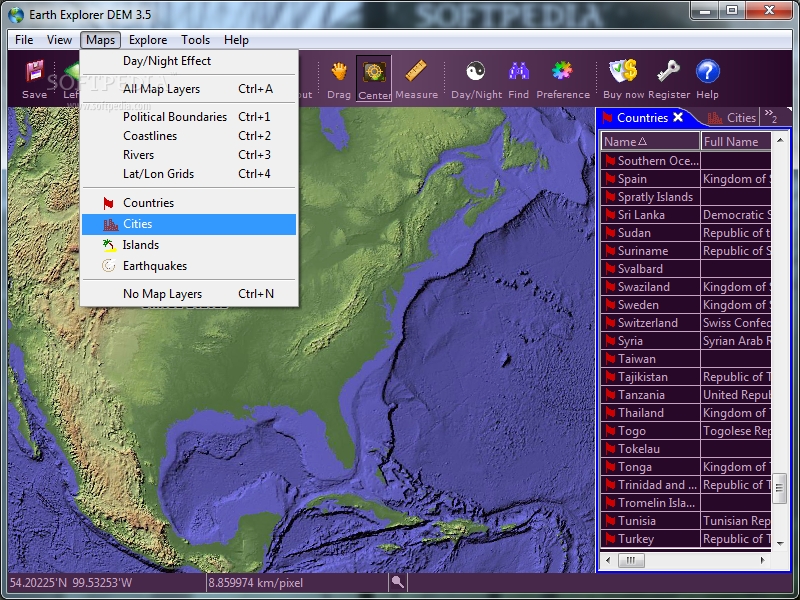Select Tunisia in countries list
The height and width of the screenshot is (600, 800).
[x=686, y=521]
